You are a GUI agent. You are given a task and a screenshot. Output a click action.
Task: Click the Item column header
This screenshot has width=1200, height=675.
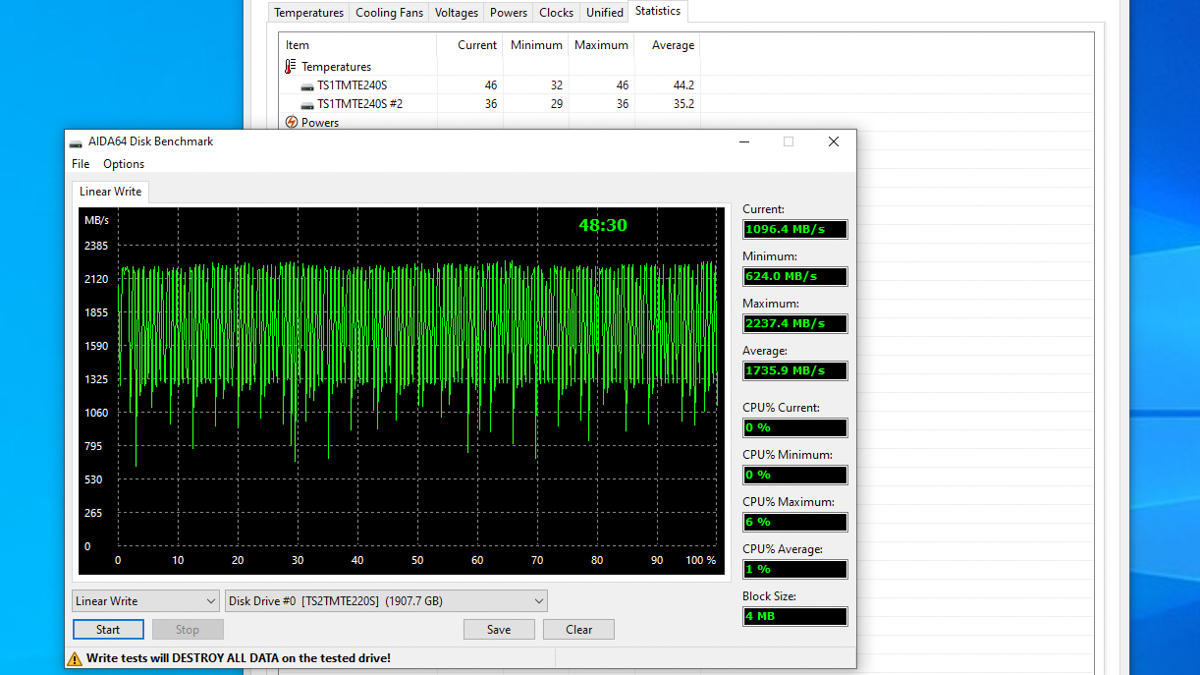pyautogui.click(x=358, y=45)
